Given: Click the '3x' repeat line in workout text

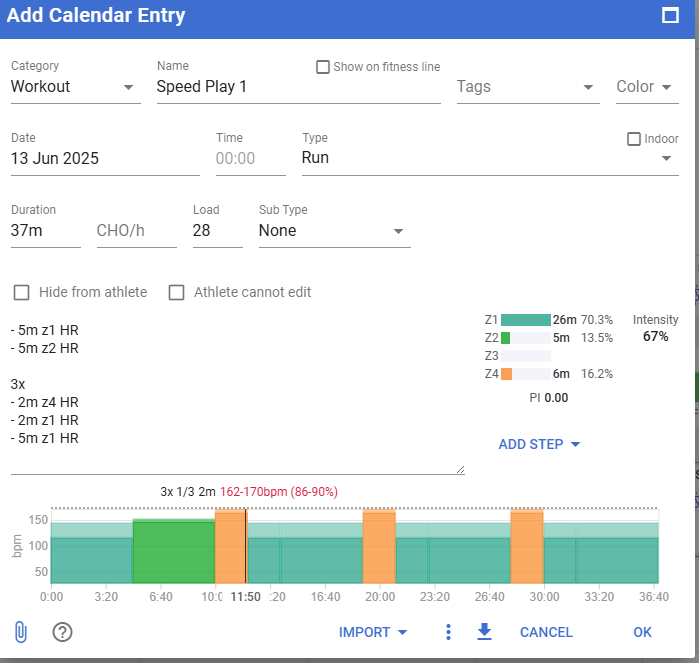Looking at the screenshot, I should pyautogui.click(x=18, y=384).
